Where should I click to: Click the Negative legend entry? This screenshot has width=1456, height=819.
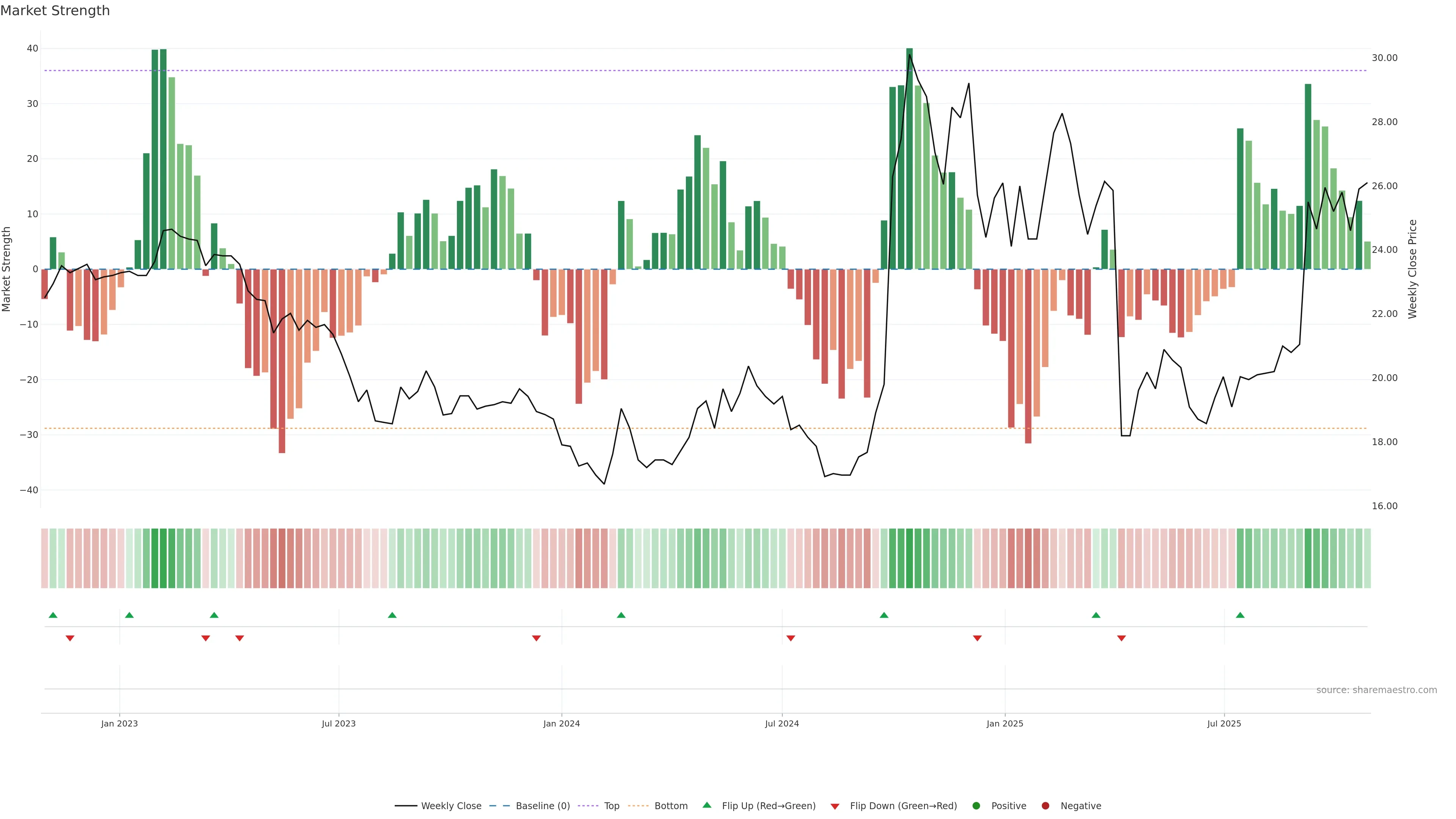pos(1080,806)
